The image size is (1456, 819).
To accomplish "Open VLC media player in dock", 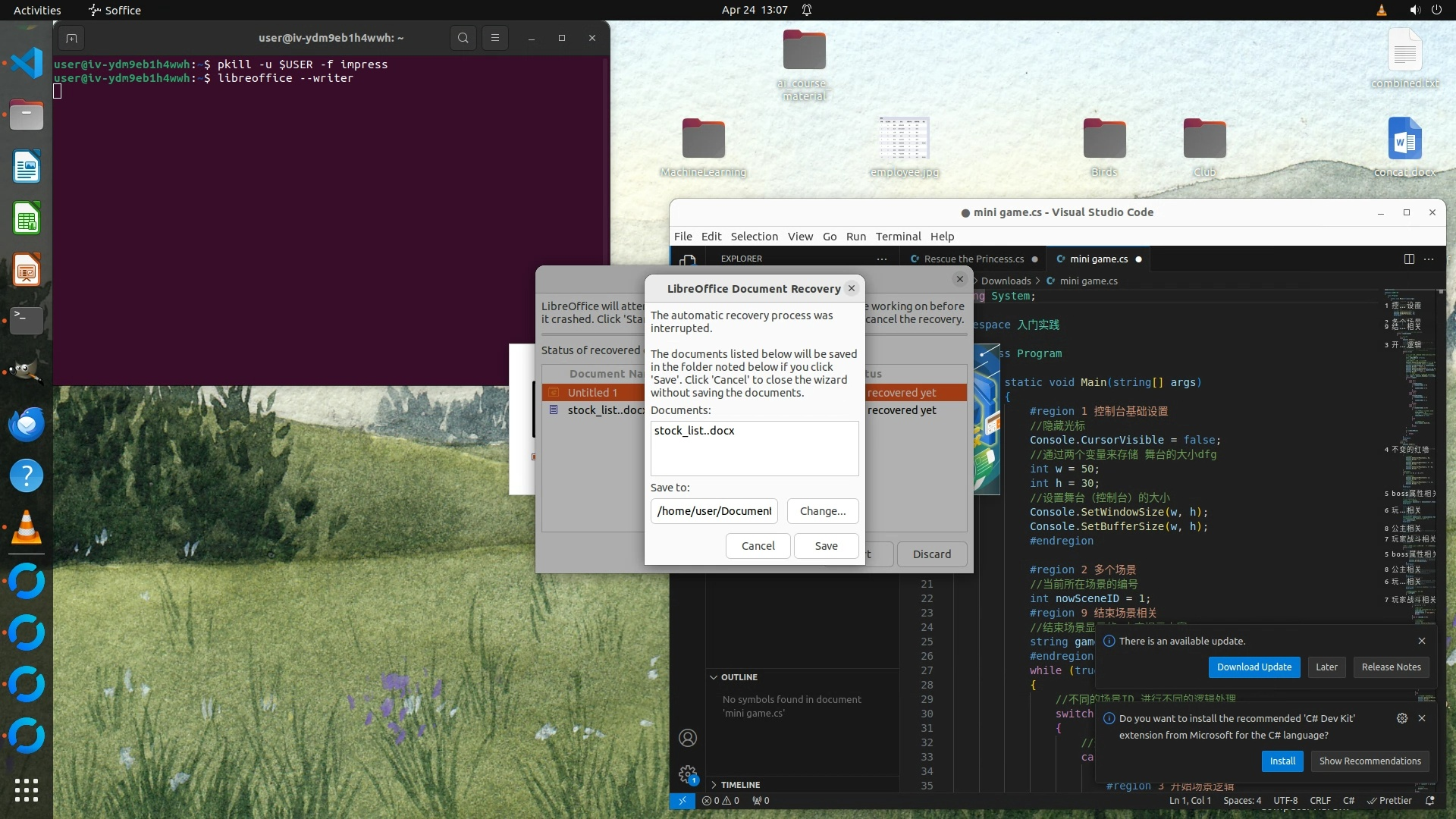I will tap(27, 528).
